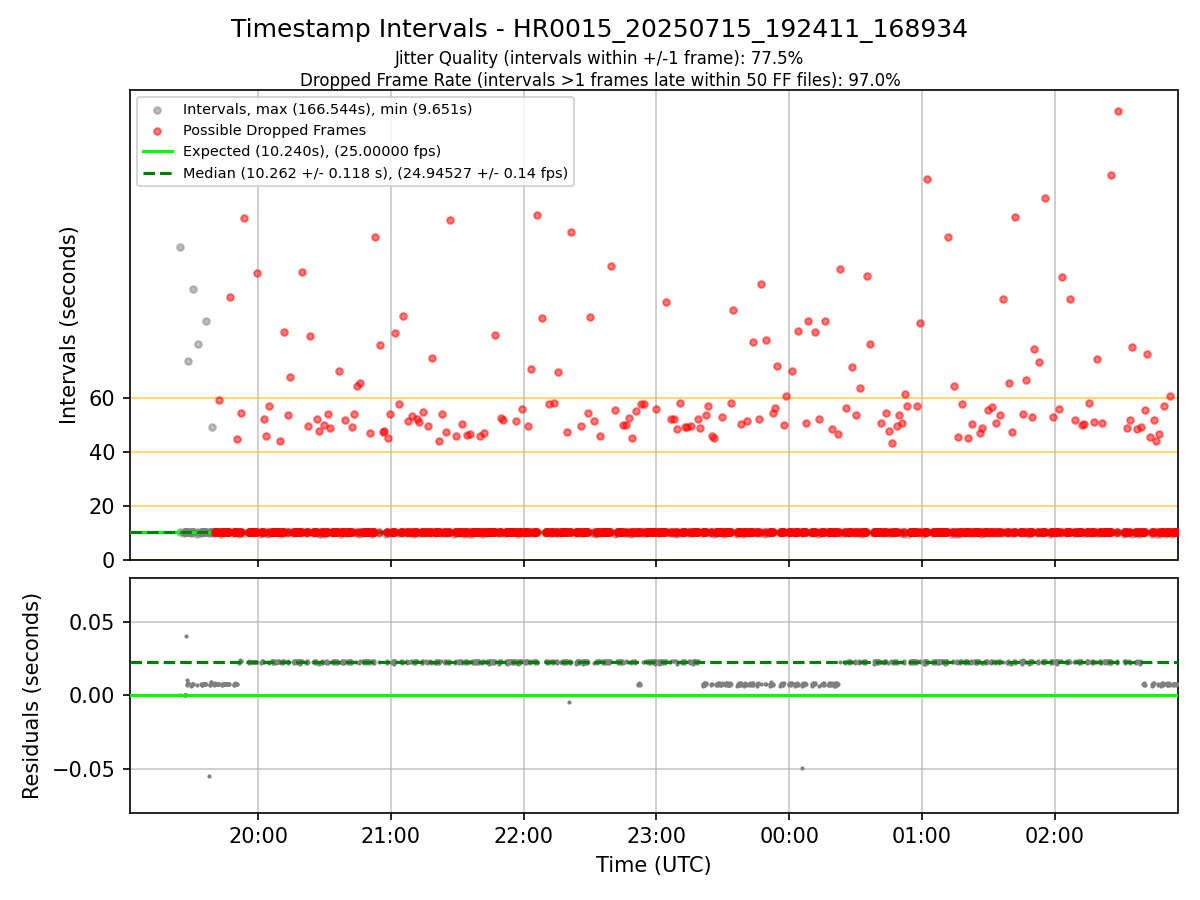Click the 'Dropped Frame Rate' subtitle line showing 97.0%
Viewport: 1200px width, 900px height.
point(600,80)
